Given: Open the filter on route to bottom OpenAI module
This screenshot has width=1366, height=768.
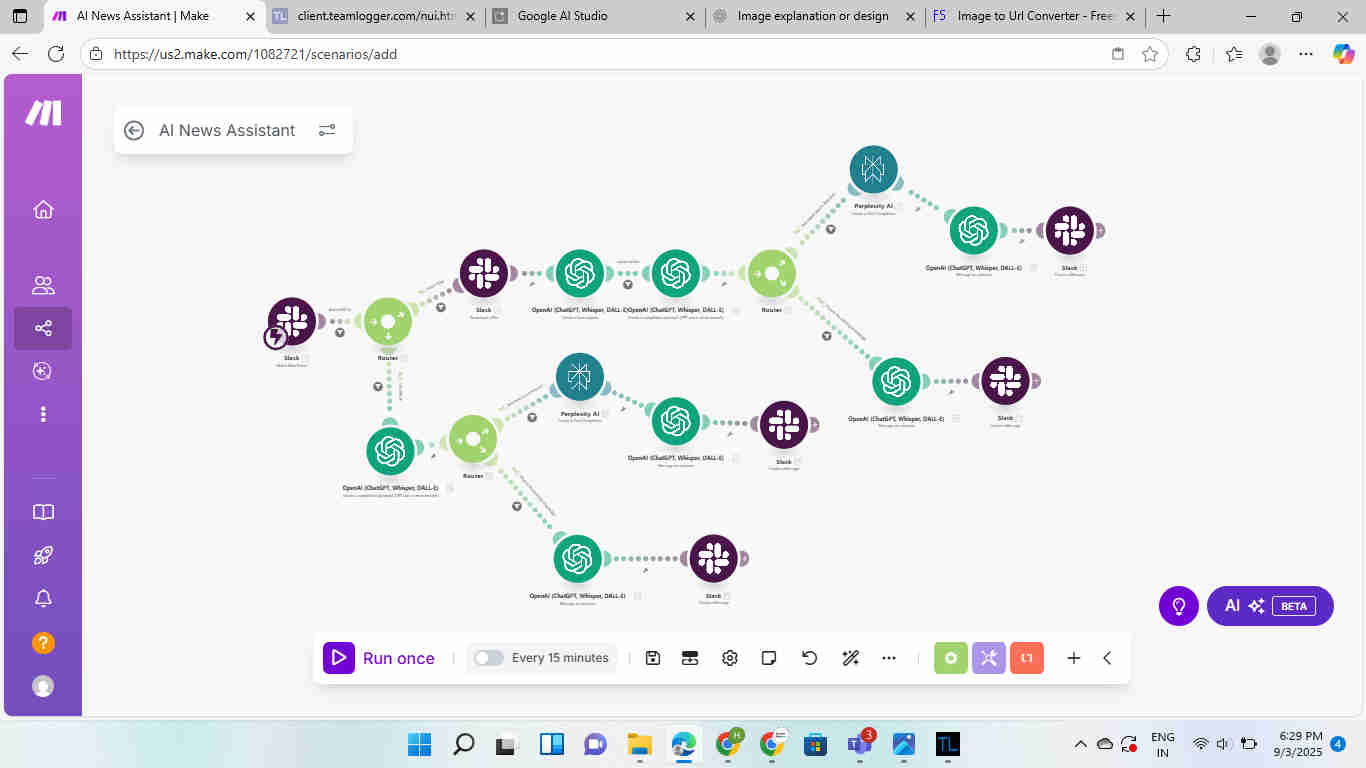Looking at the screenshot, I should pyautogui.click(x=517, y=506).
